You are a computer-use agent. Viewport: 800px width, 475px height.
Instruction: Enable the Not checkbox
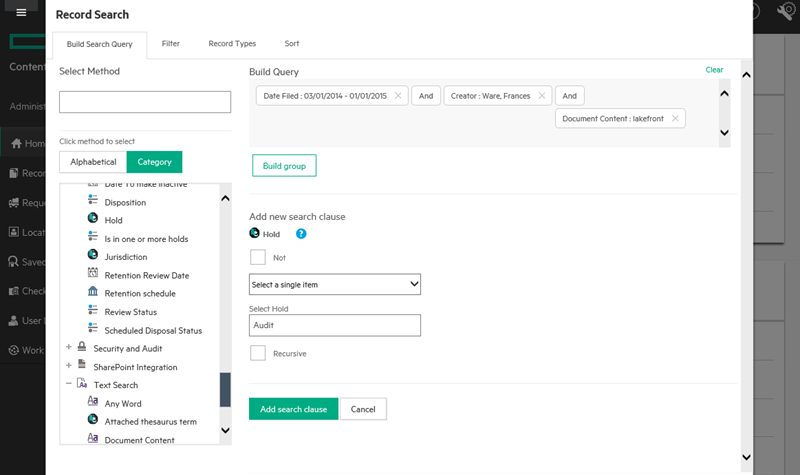click(258, 257)
